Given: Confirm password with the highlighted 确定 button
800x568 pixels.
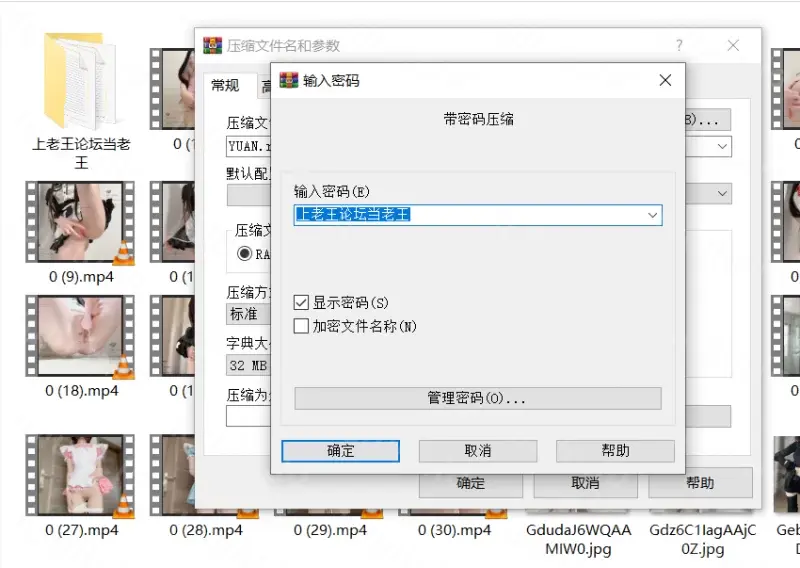Looking at the screenshot, I should [x=340, y=451].
